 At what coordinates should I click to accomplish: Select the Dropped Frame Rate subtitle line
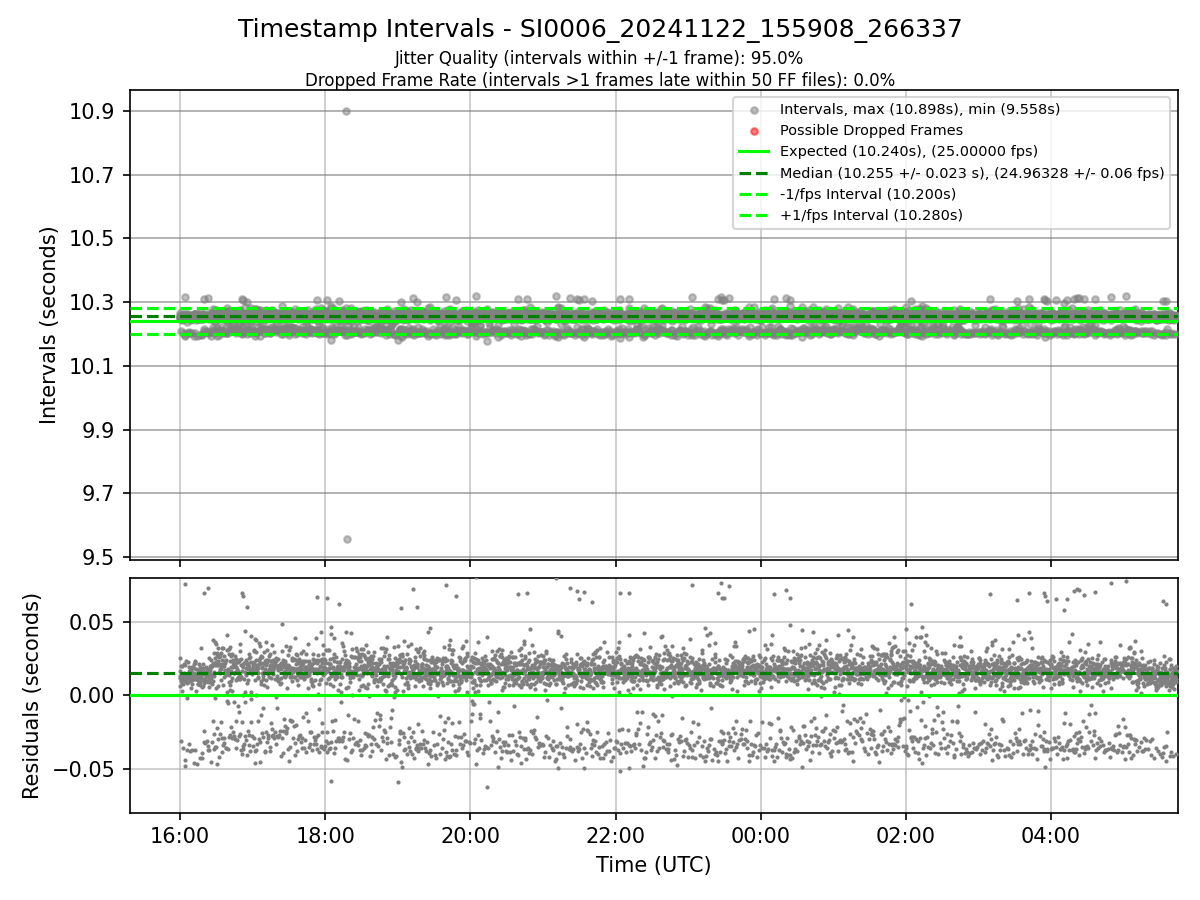tap(600, 80)
